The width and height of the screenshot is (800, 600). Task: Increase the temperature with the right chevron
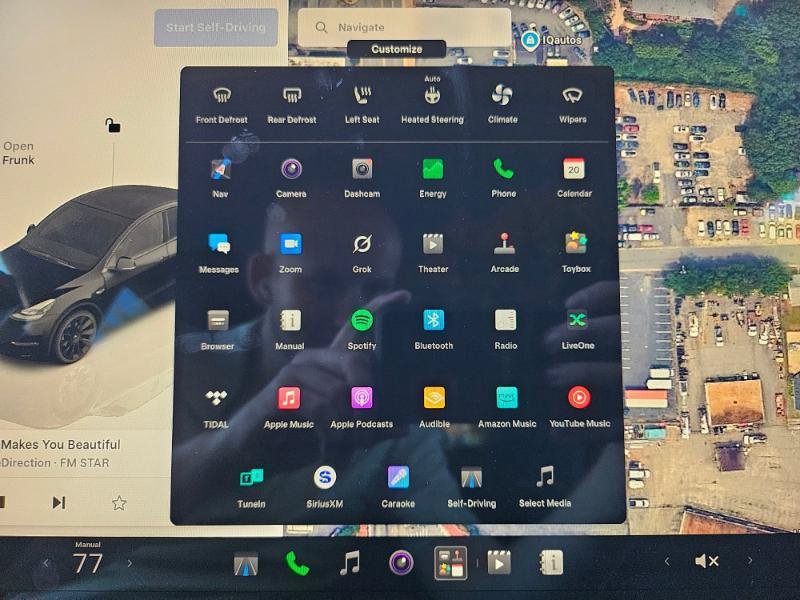[x=130, y=563]
